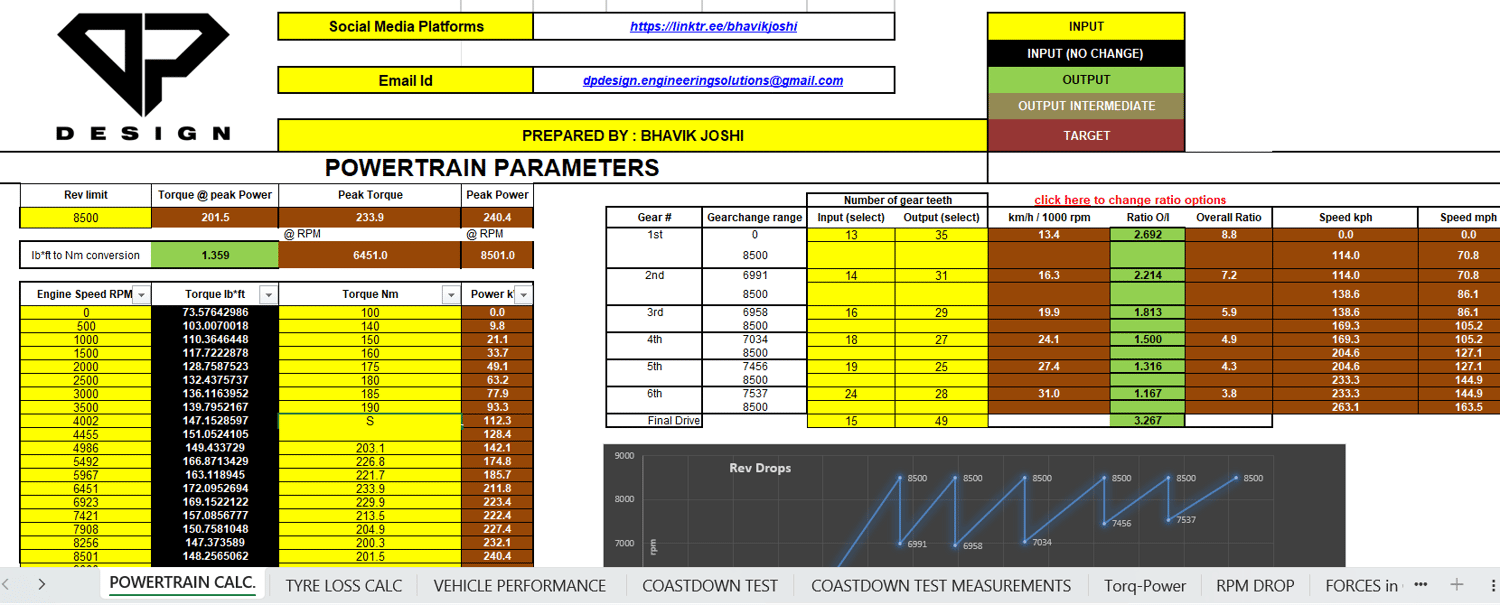Screen dimensions: 1500x605
Task: Select the km/h per 1000 rpm cell 31.0
Action: click(x=1049, y=394)
